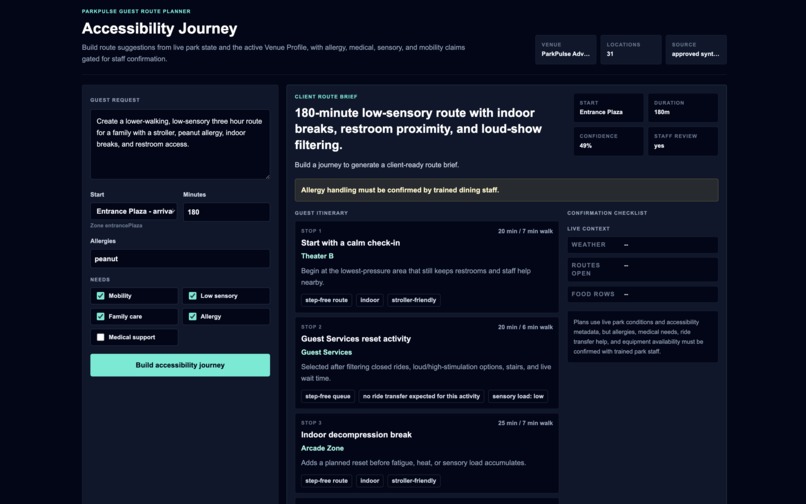The width and height of the screenshot is (806, 504).
Task: Select the Stop 1 title "Start with a calm check-in"
Action: (x=351, y=243)
